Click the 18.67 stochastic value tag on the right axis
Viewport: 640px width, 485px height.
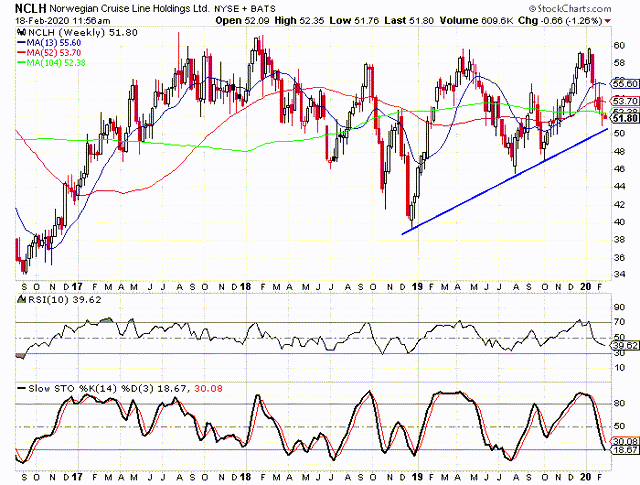625,449
